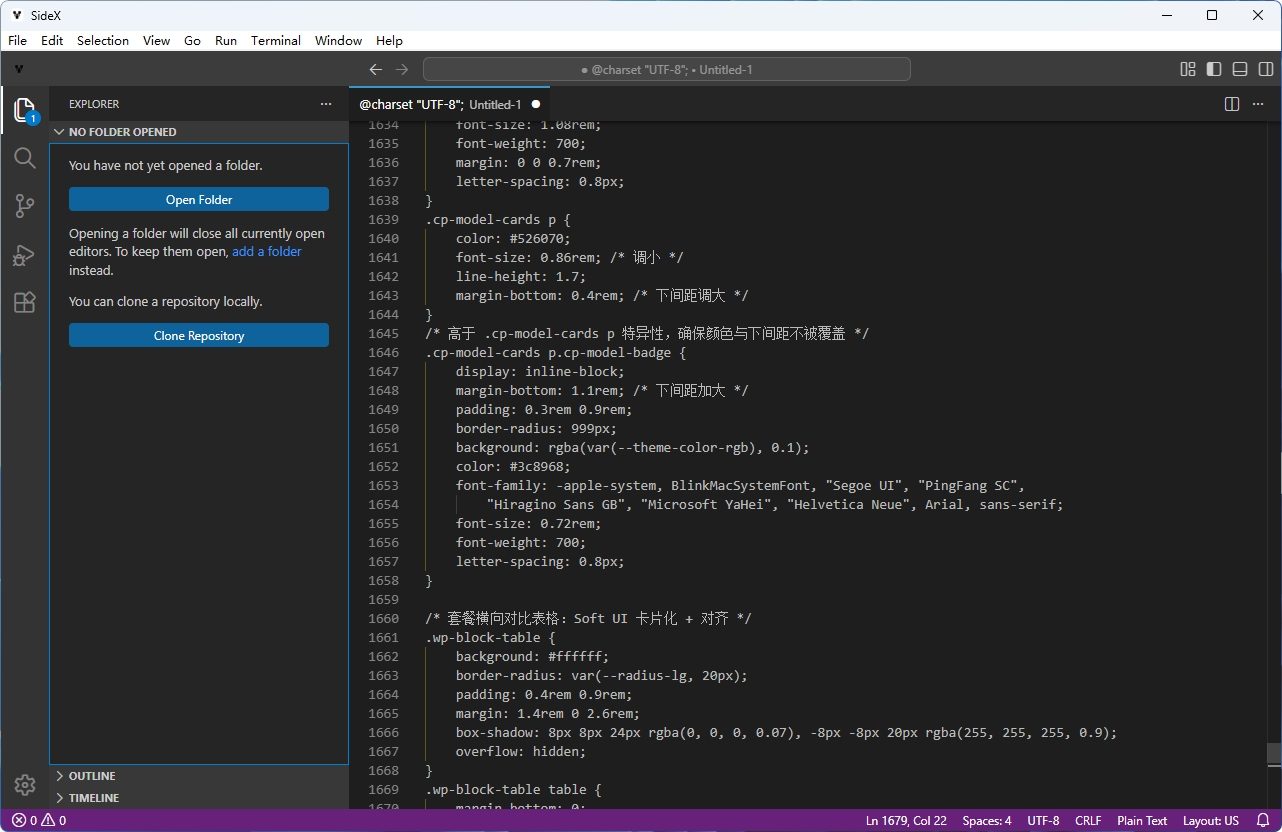
Task: Open the Terminal menu
Action: (276, 41)
